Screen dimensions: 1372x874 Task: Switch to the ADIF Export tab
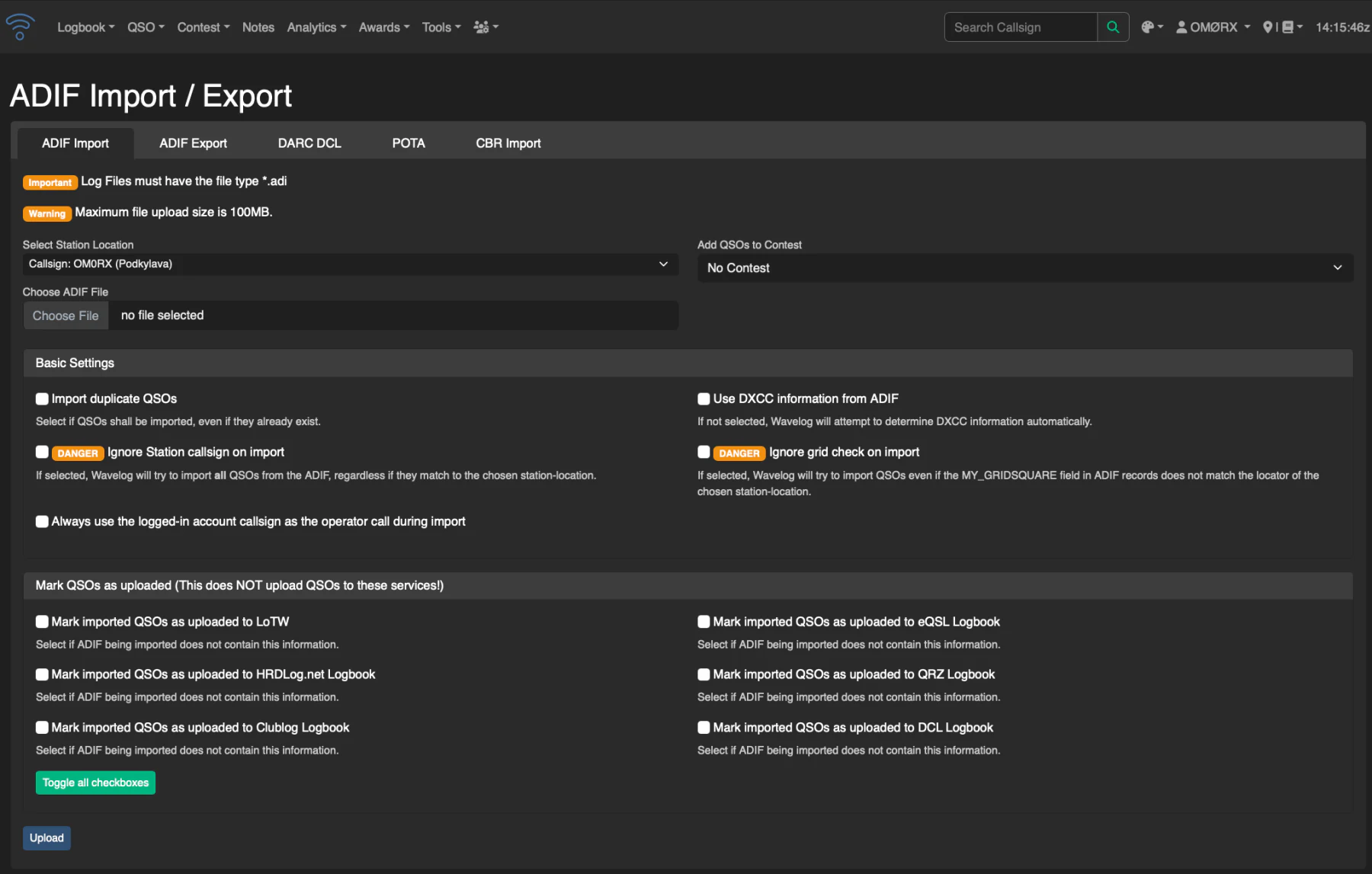point(193,143)
